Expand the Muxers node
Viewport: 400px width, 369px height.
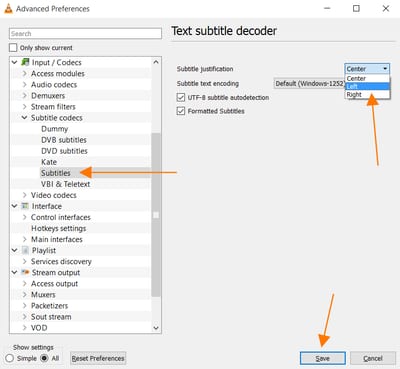25,295
